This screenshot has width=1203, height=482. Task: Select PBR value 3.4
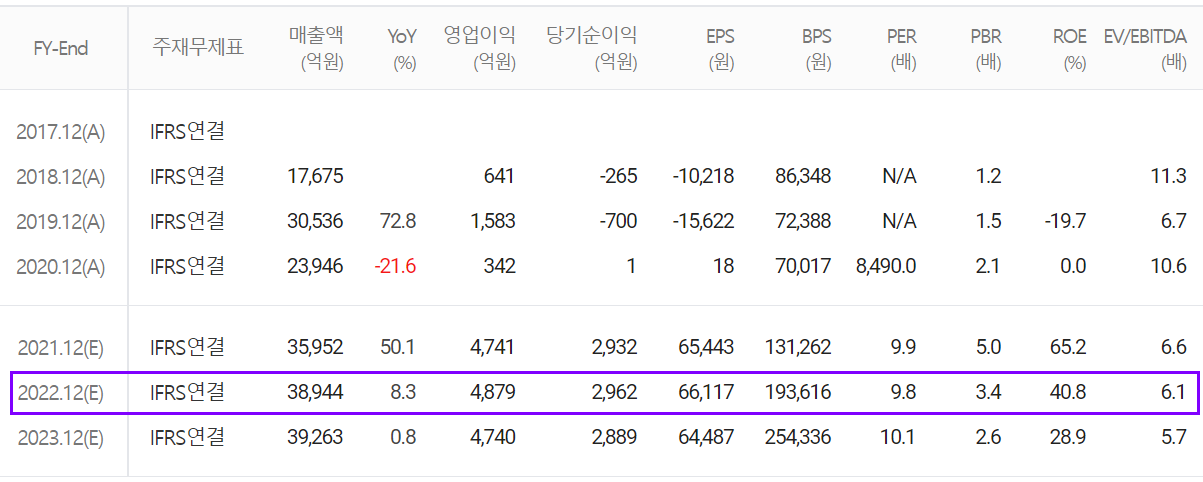[x=988, y=393]
